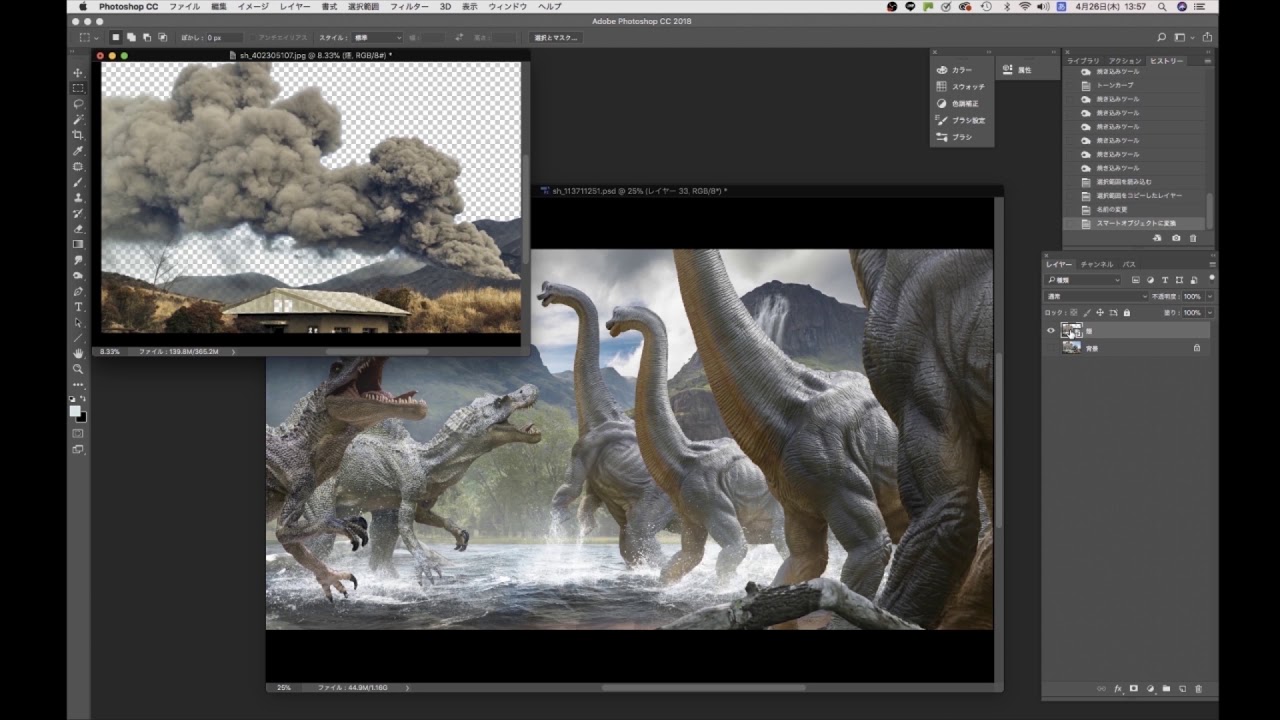1280x720 pixels.
Task: Select the background layer (背景) thumbnail
Action: coord(1071,347)
